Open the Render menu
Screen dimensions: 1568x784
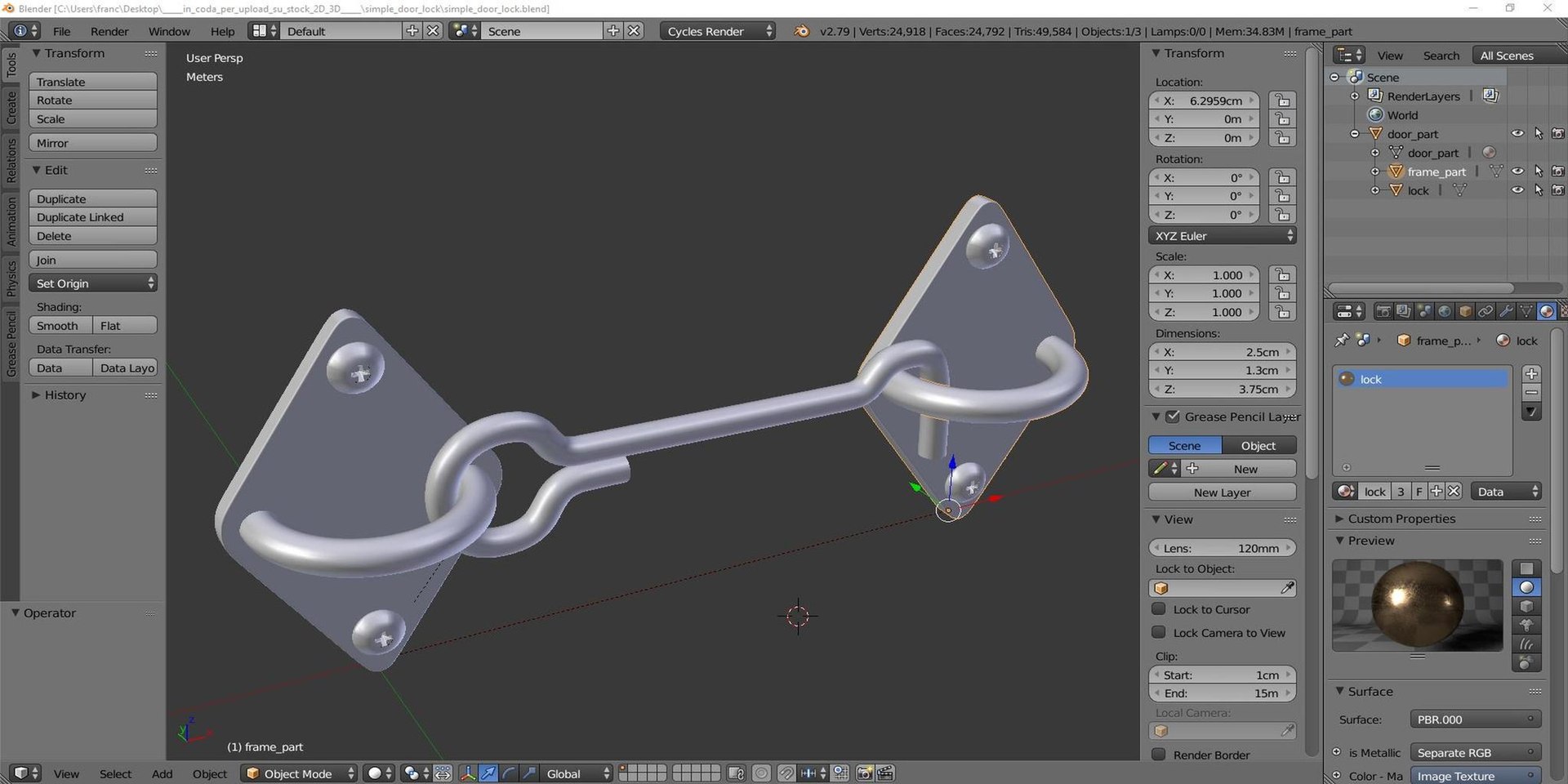[x=109, y=31]
